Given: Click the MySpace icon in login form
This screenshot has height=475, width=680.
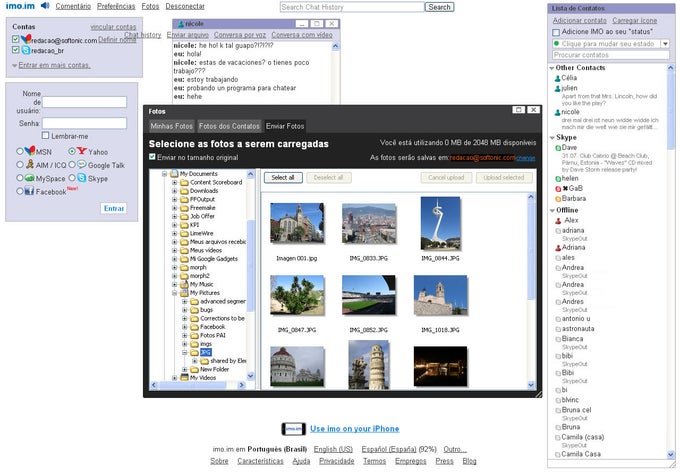Looking at the screenshot, I should coord(29,178).
